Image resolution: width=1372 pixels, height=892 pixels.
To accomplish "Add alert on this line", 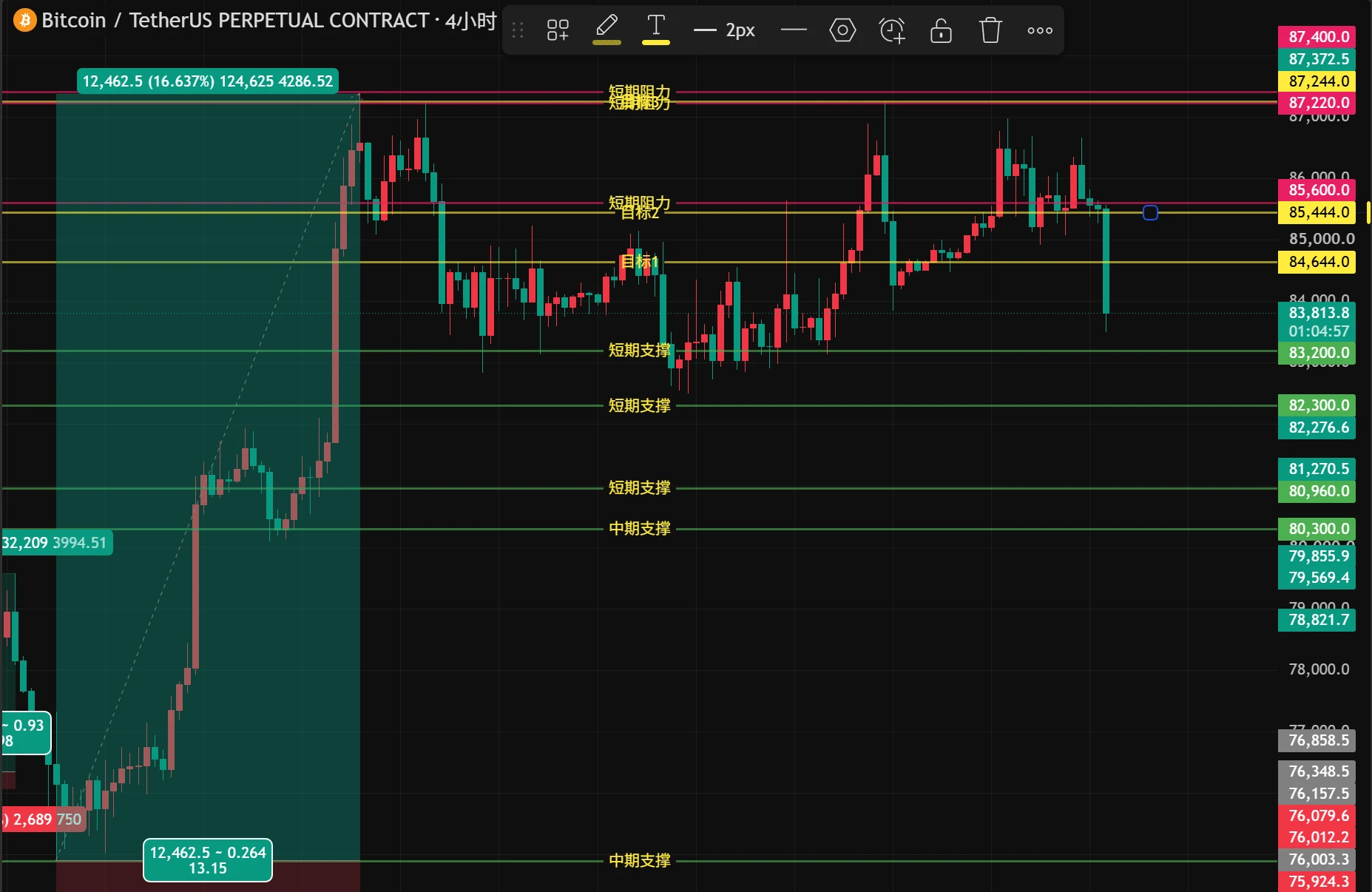I will pyautogui.click(x=892, y=30).
